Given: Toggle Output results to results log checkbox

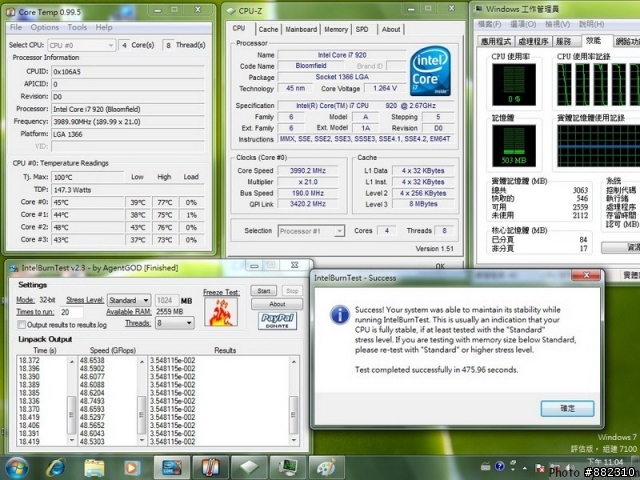Looking at the screenshot, I should point(21,325).
